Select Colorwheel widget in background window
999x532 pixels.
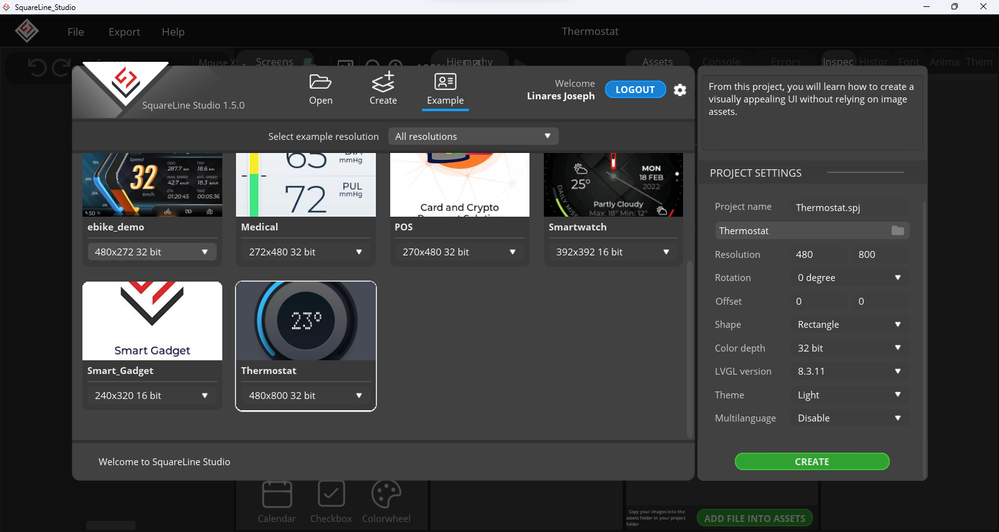(x=386, y=503)
